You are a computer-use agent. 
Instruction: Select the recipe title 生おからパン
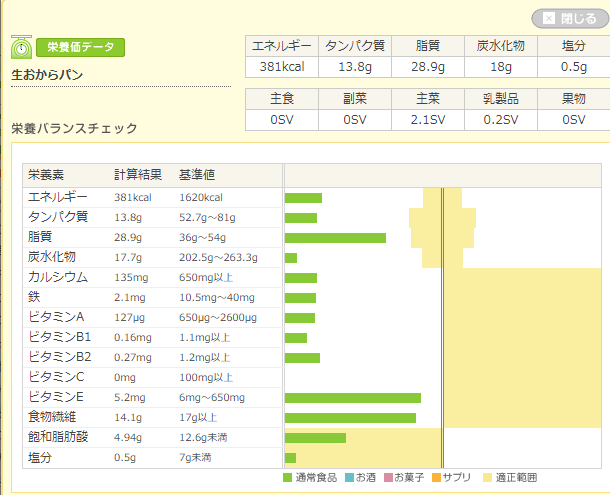click(47, 75)
